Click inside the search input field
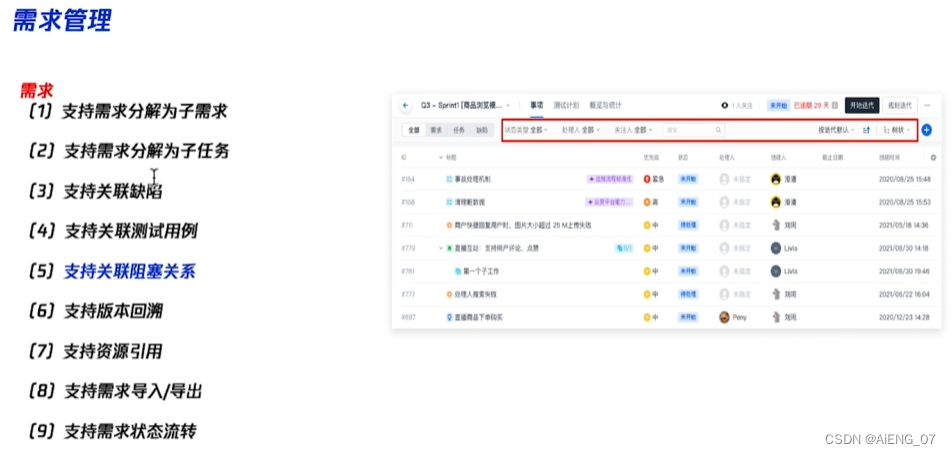 point(694,130)
